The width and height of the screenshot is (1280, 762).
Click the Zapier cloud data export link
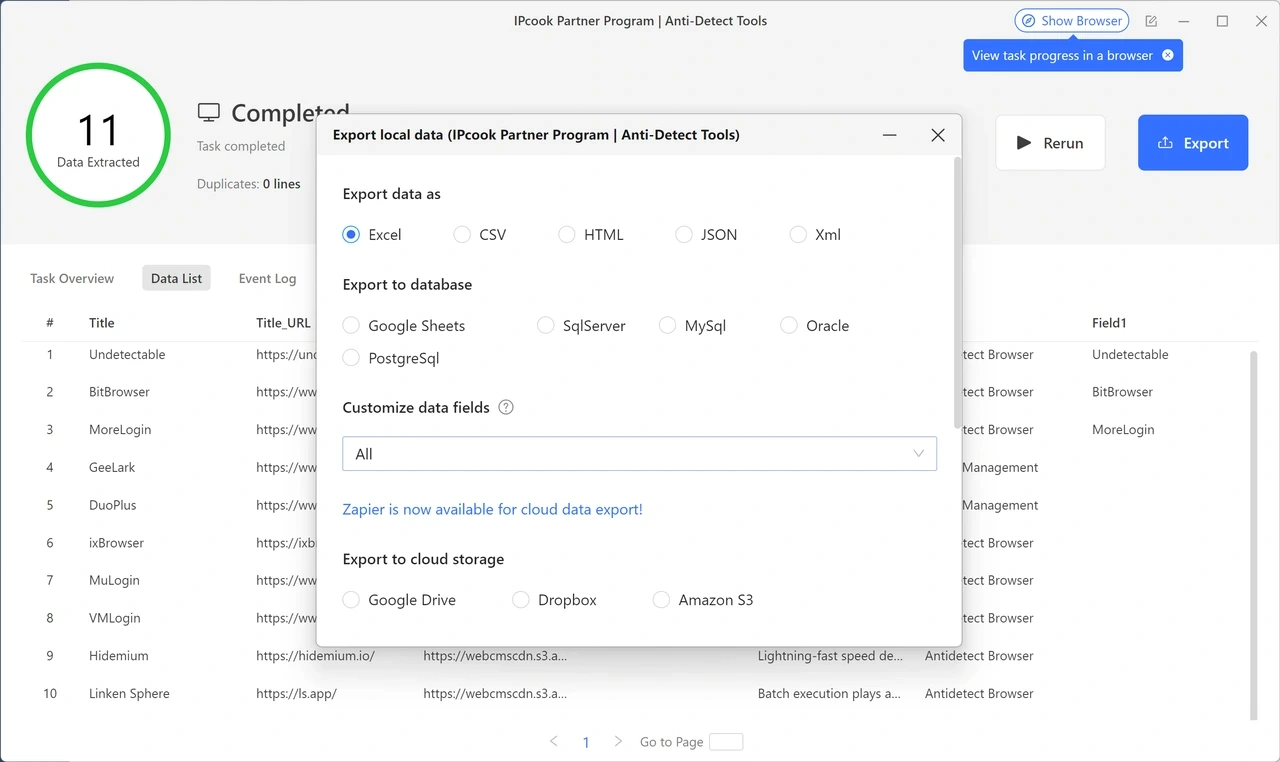[x=492, y=509]
